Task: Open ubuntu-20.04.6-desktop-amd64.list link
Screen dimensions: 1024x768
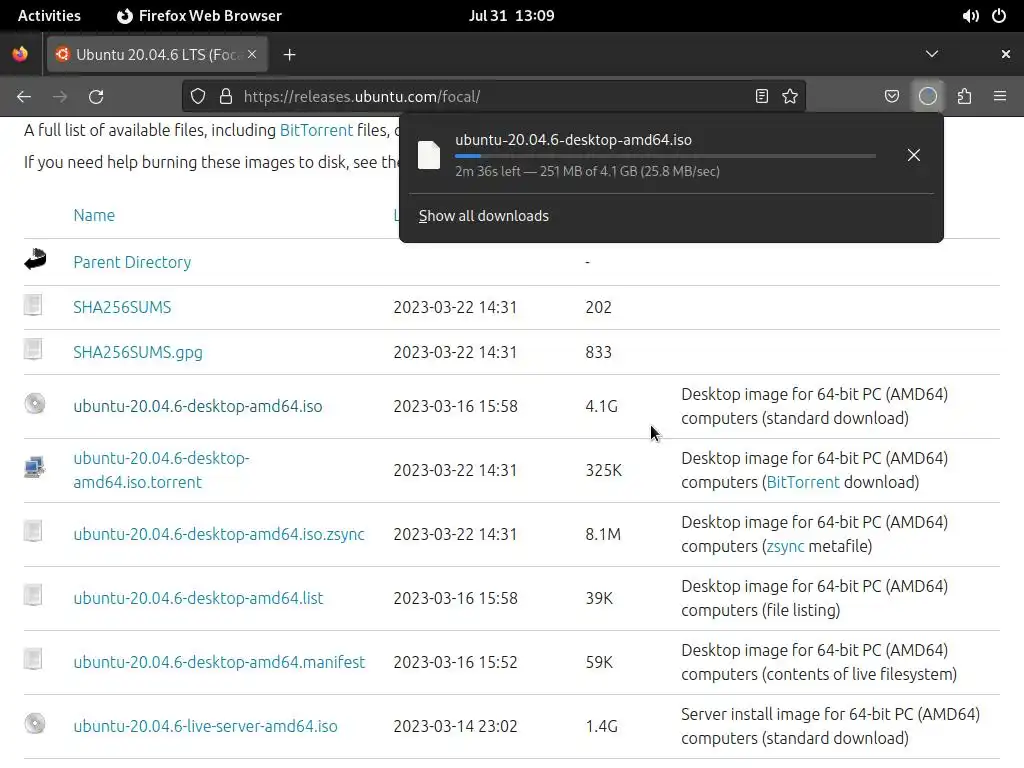Action: click(198, 598)
